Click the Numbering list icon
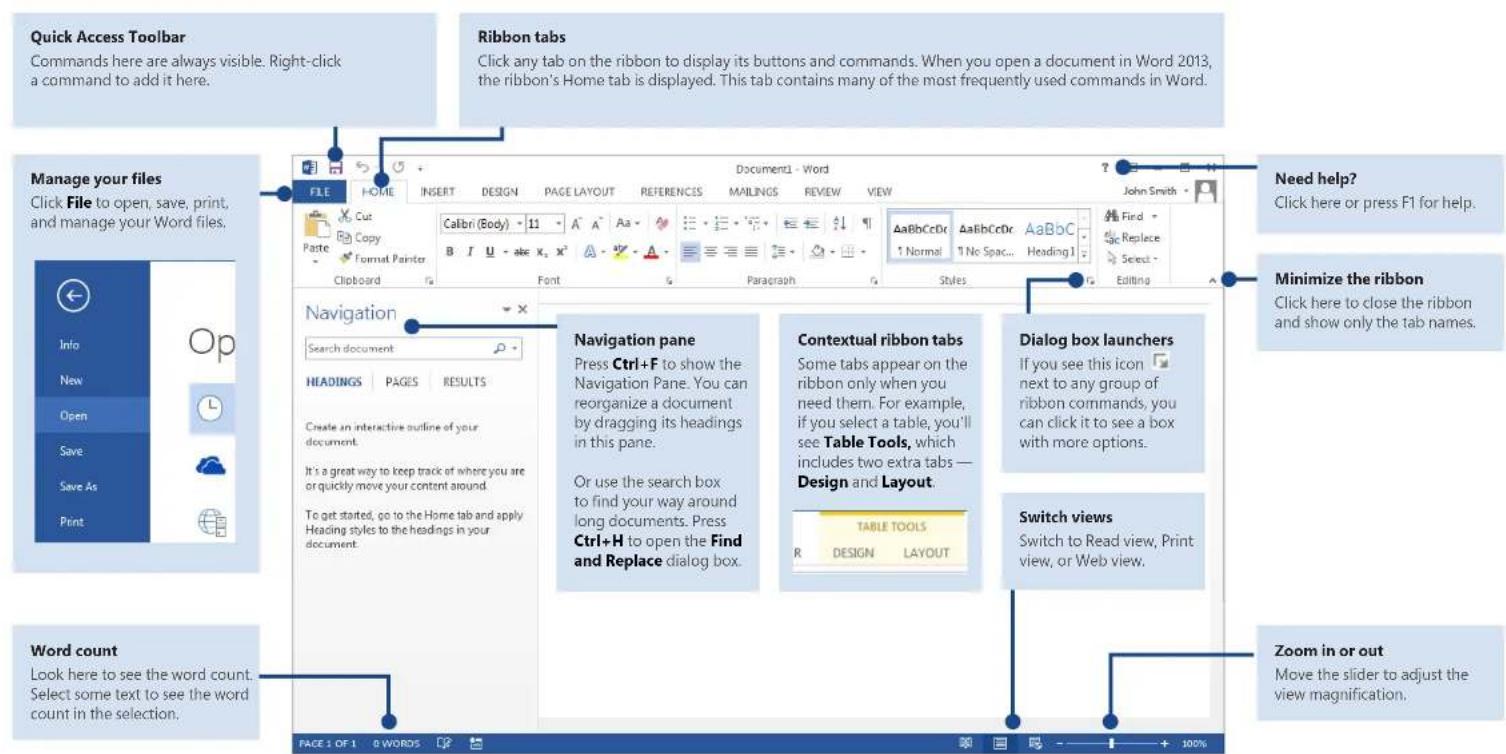Image resolution: width=1506 pixels, height=754 pixels. coord(721,223)
